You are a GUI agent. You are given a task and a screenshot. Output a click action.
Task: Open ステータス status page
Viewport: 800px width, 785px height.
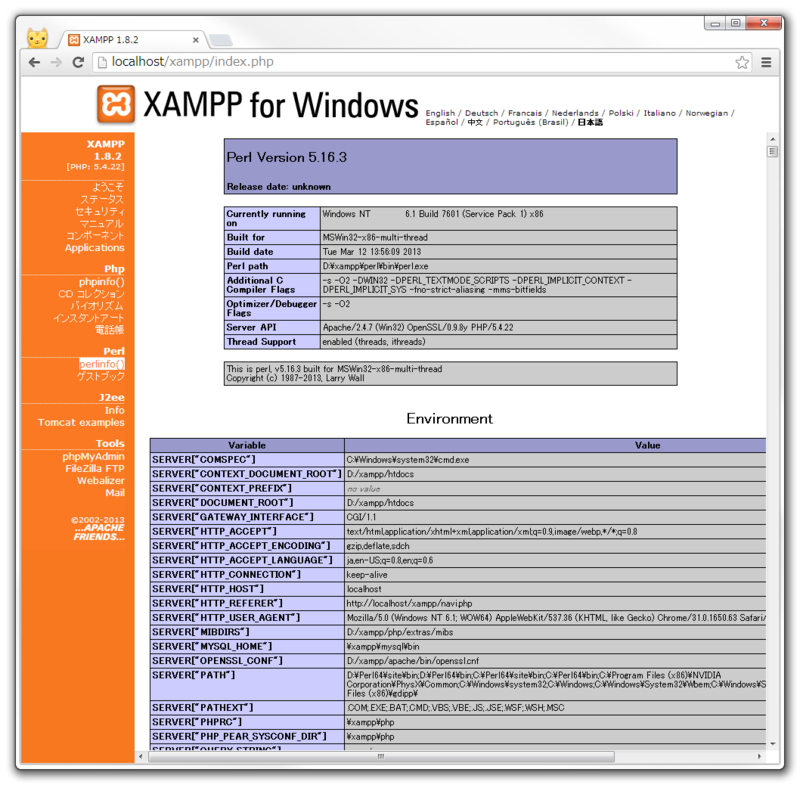pos(102,199)
